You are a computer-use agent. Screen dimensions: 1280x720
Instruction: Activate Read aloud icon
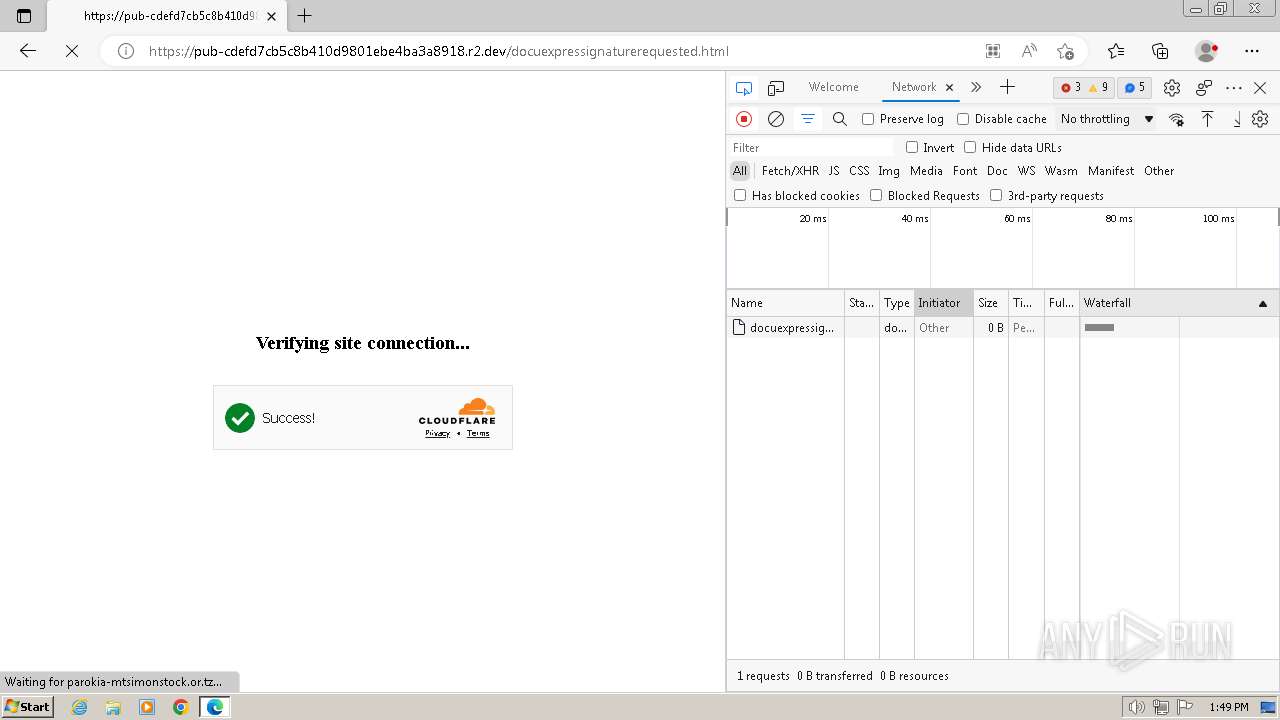point(1029,51)
